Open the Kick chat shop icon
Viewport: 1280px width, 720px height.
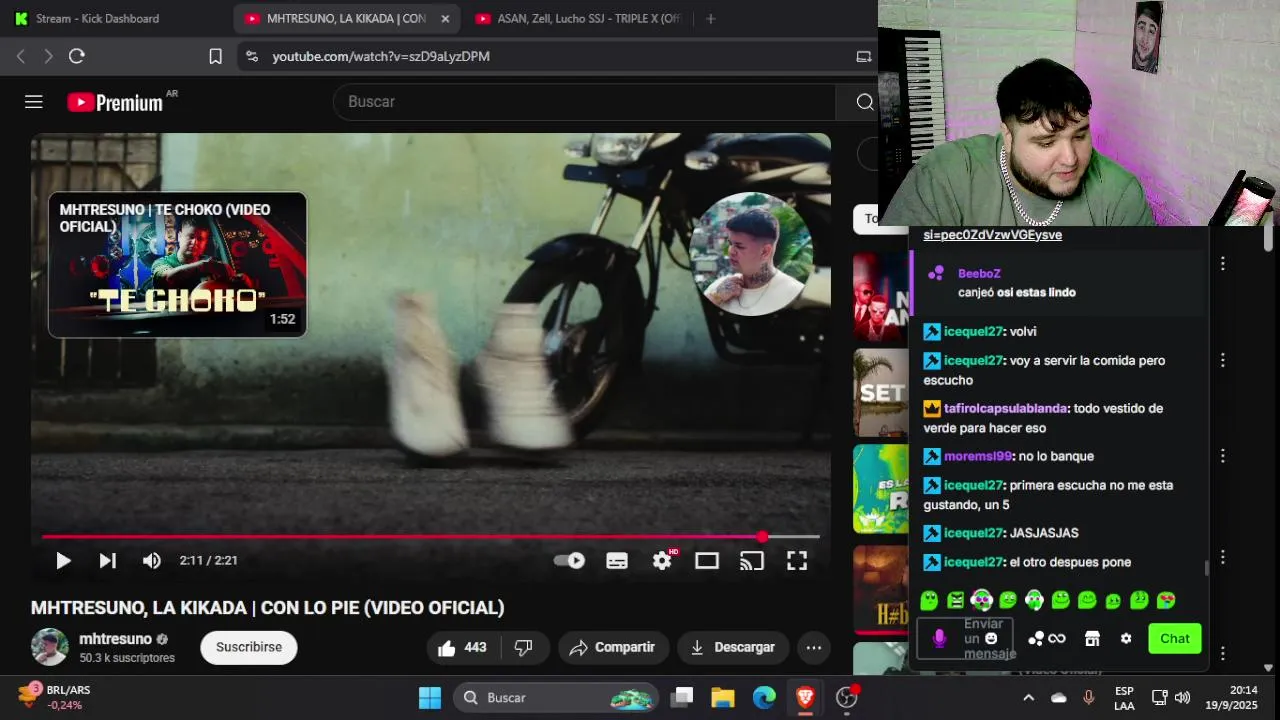pyautogui.click(x=1092, y=638)
